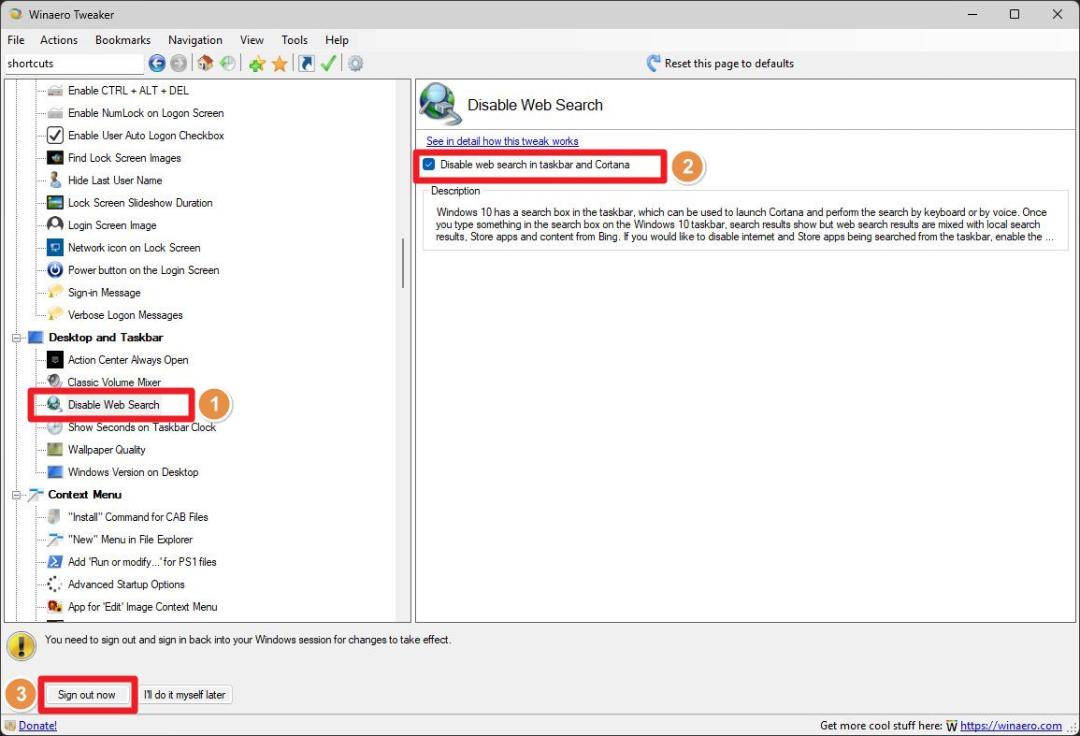This screenshot has width=1080, height=736.
Task: Open the Actions menu
Action: [x=59, y=40]
